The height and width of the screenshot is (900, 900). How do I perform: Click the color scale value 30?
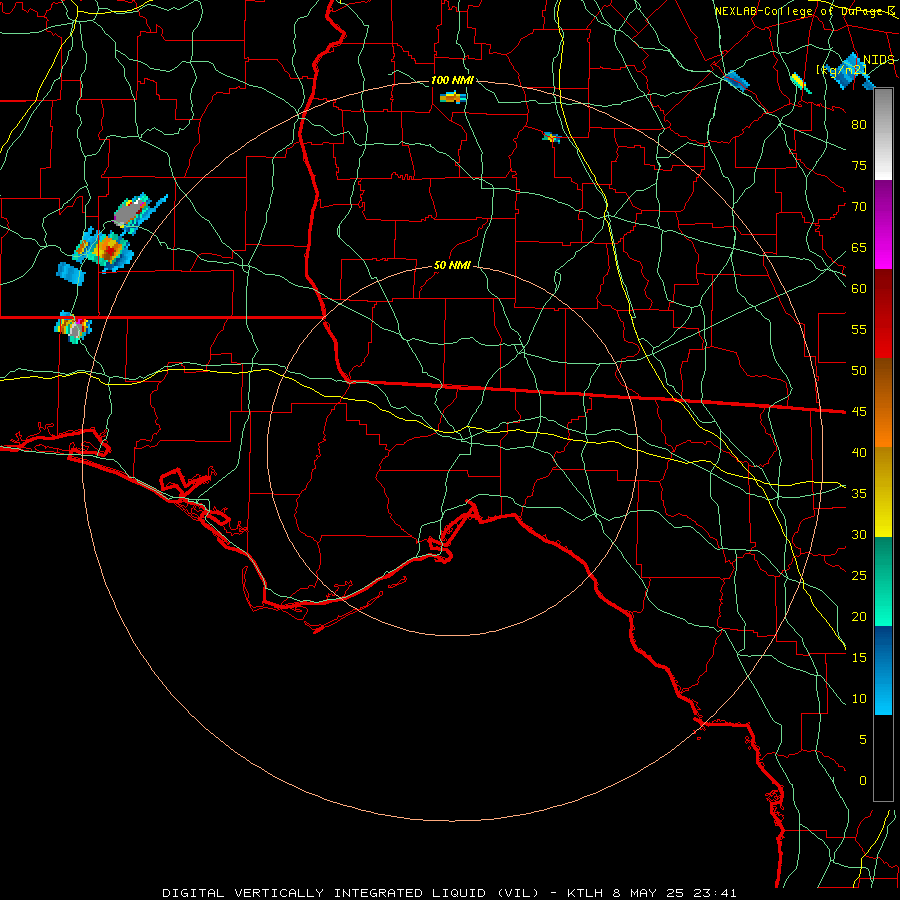tap(859, 534)
